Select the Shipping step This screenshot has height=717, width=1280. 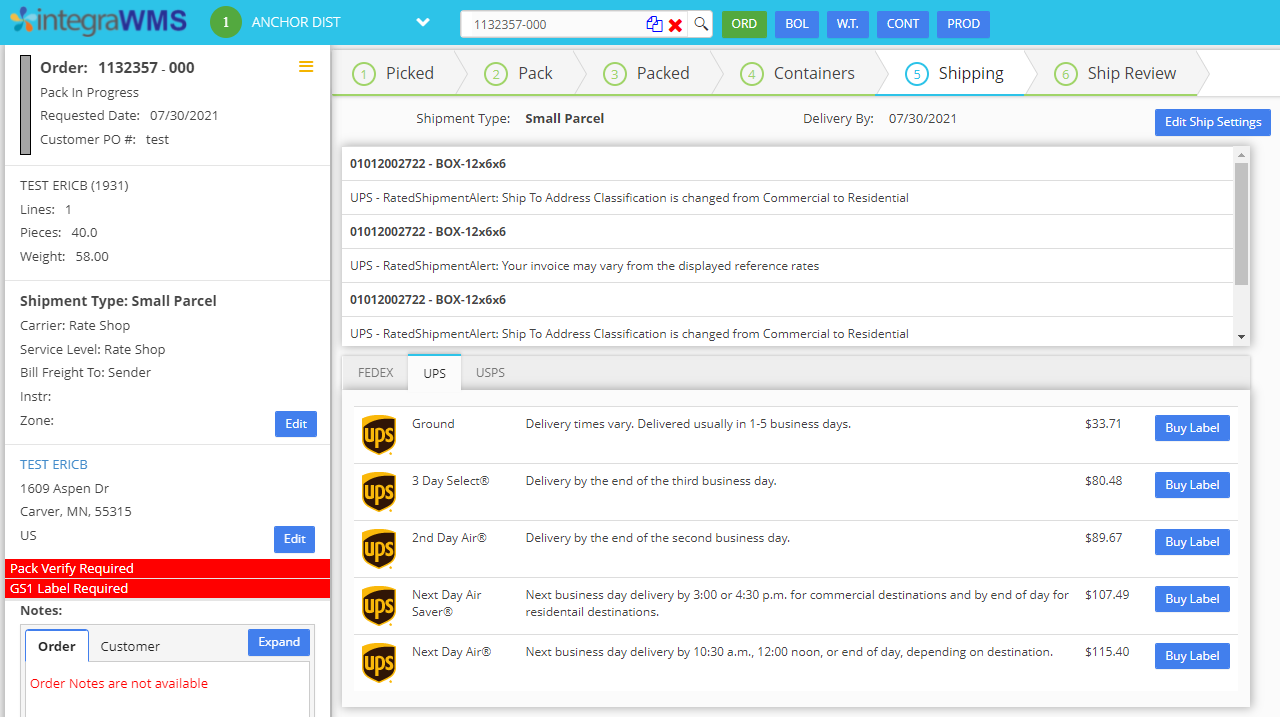[x=954, y=73]
